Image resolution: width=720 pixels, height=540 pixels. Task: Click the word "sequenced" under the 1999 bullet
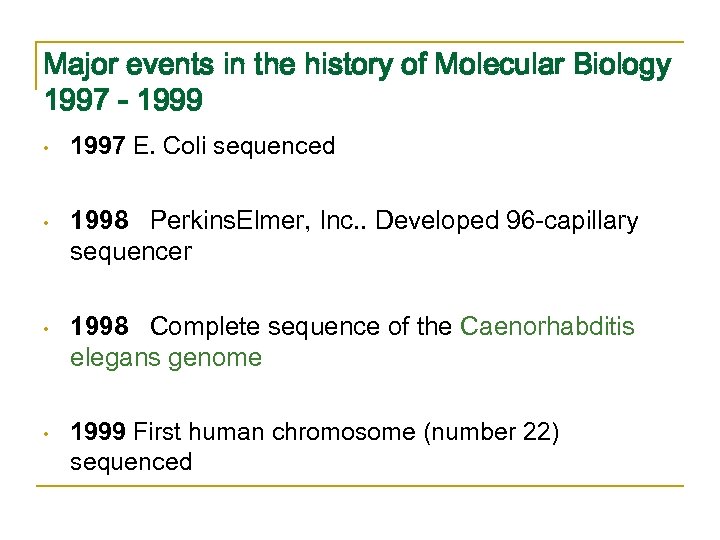click(130, 462)
